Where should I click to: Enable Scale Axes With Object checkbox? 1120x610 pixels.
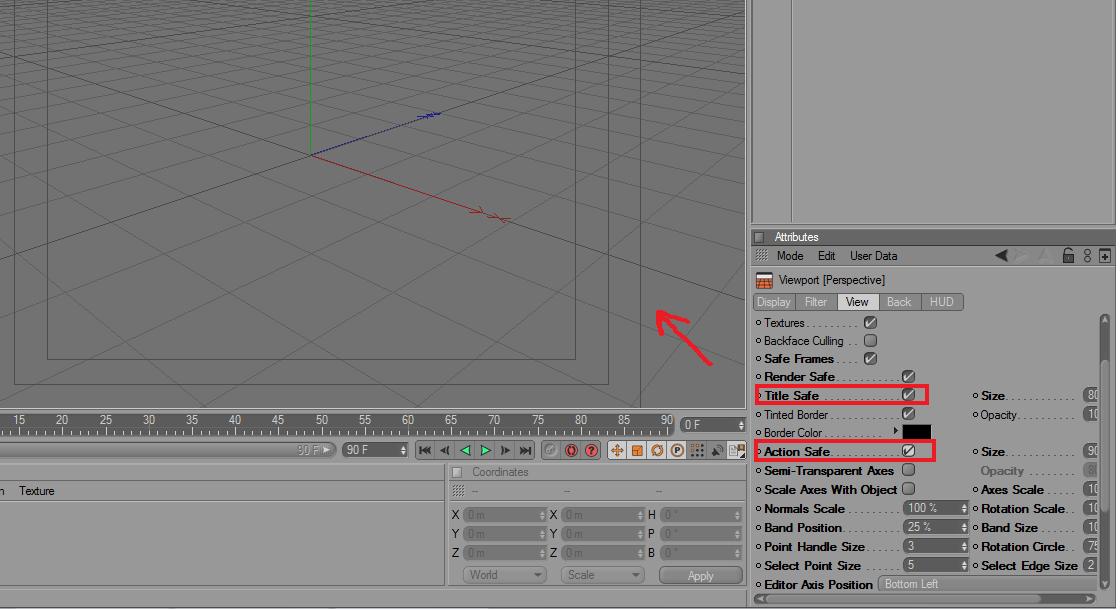coord(909,489)
